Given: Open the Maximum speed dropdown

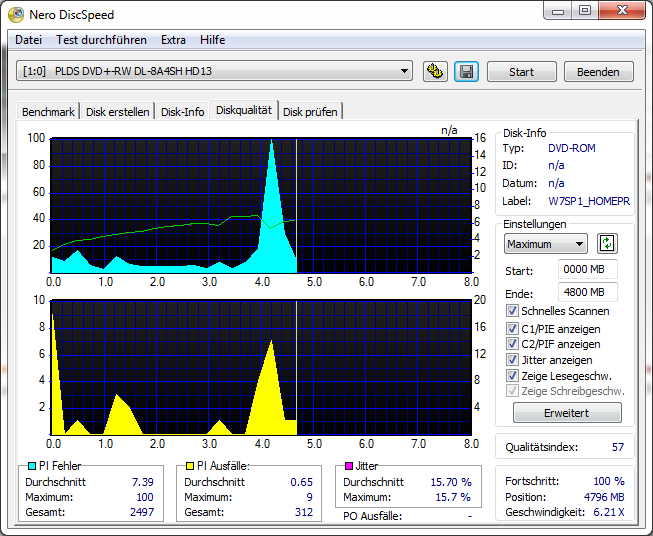Looking at the screenshot, I should click(x=546, y=244).
